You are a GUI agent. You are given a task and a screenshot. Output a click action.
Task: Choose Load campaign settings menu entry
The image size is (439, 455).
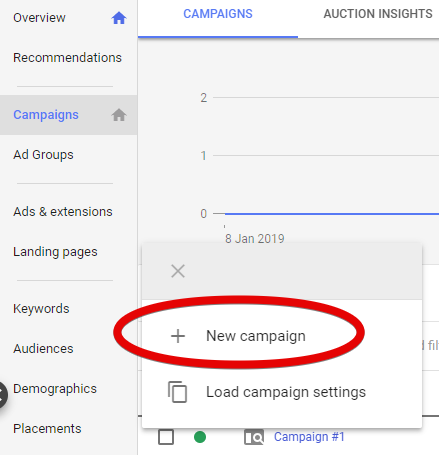(282, 392)
